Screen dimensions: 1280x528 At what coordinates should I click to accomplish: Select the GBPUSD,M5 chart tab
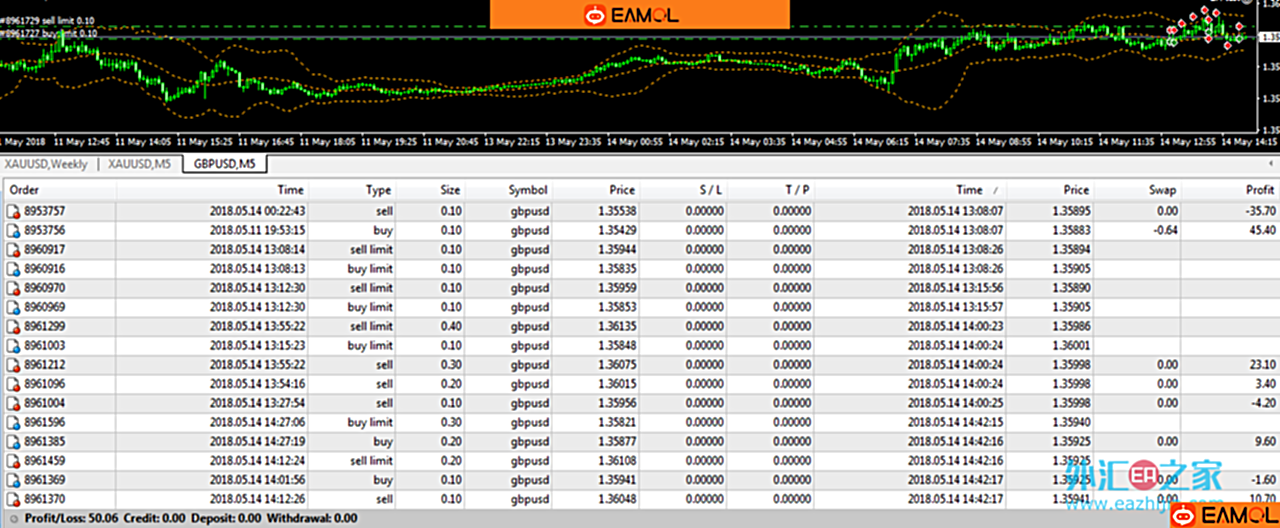tap(224, 164)
